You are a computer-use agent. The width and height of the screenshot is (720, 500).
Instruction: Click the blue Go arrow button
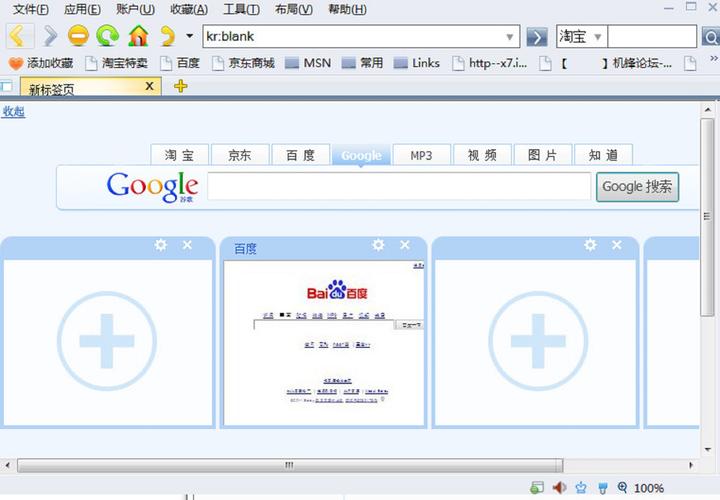pyautogui.click(x=537, y=37)
